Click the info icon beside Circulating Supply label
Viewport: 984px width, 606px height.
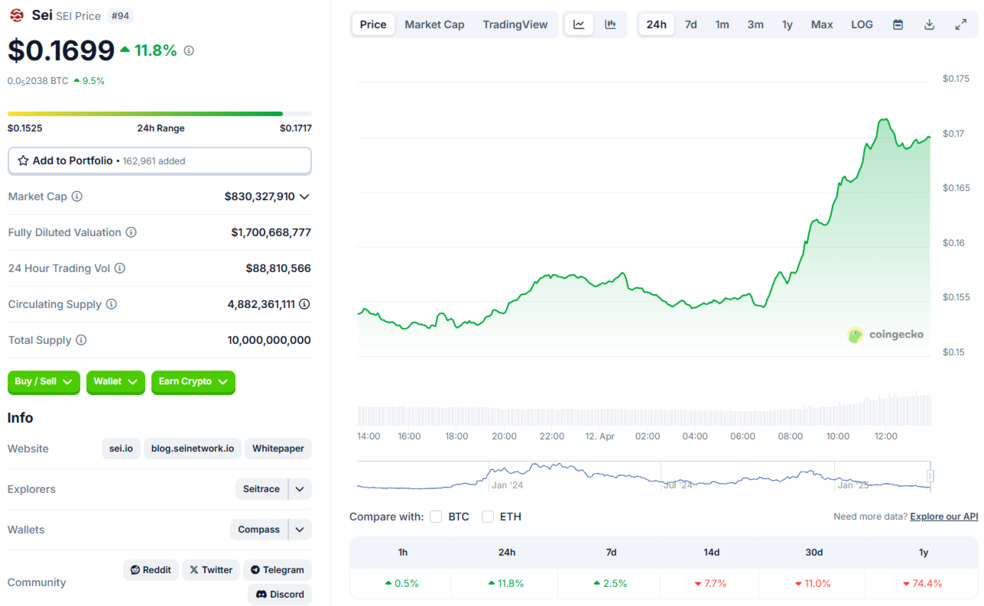(111, 304)
